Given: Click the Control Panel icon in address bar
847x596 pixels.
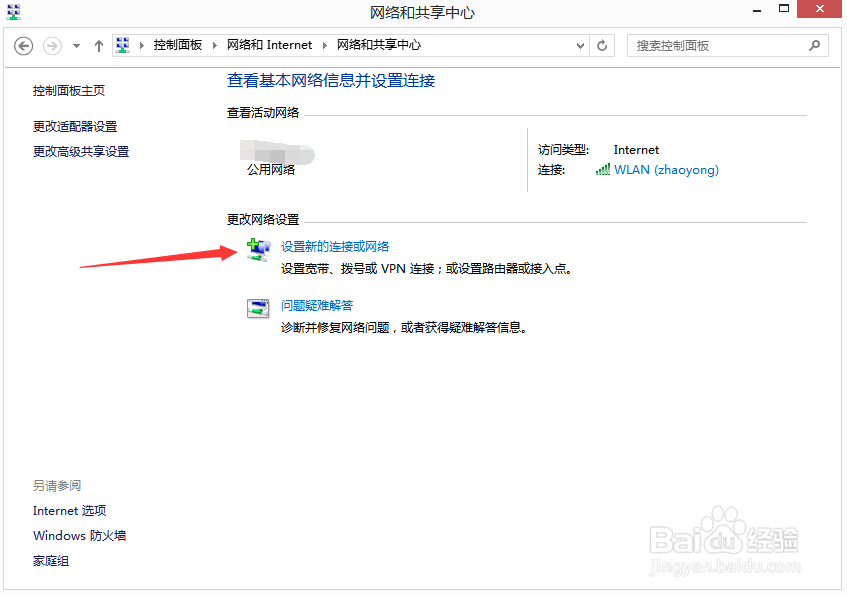Looking at the screenshot, I should [122, 45].
